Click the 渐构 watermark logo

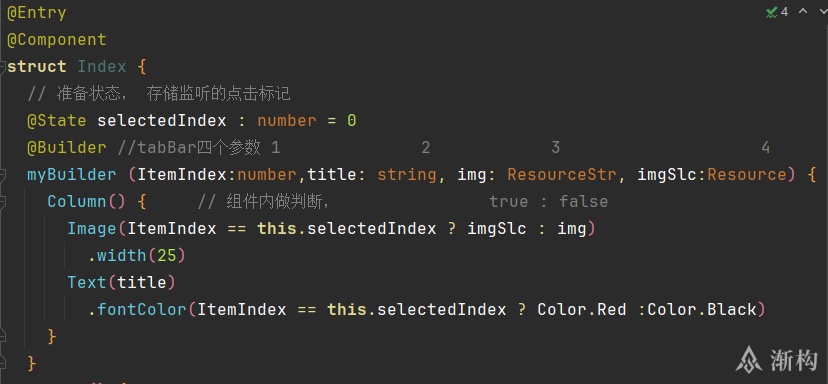point(777,360)
